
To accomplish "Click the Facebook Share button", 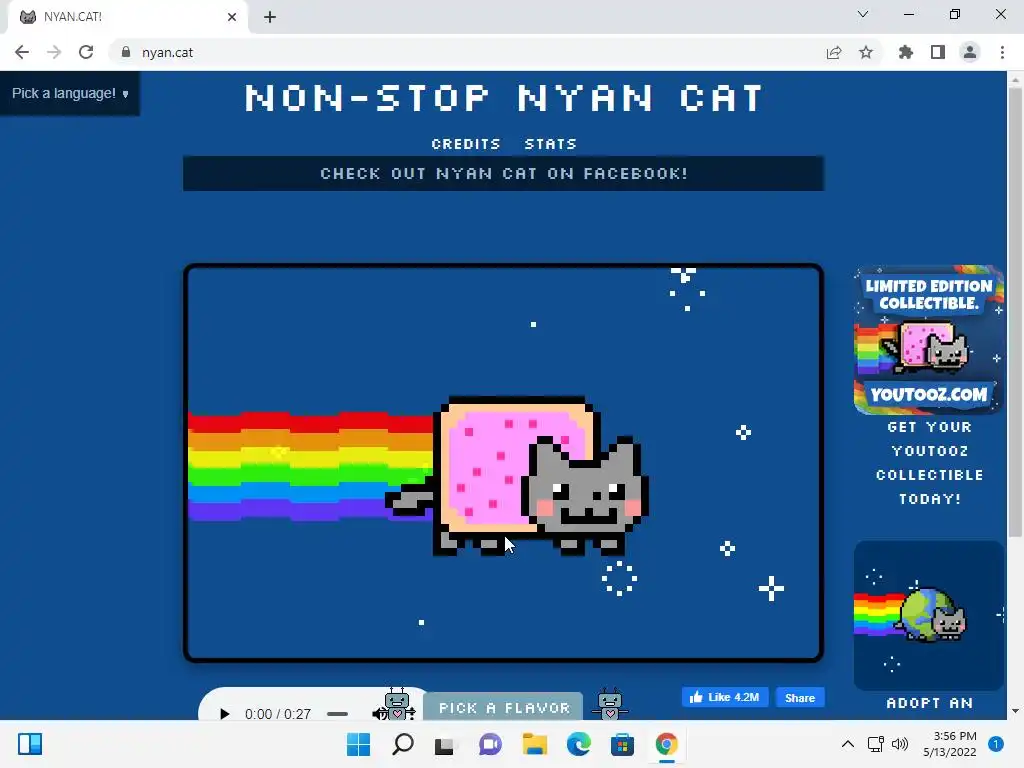I will (x=800, y=697).
